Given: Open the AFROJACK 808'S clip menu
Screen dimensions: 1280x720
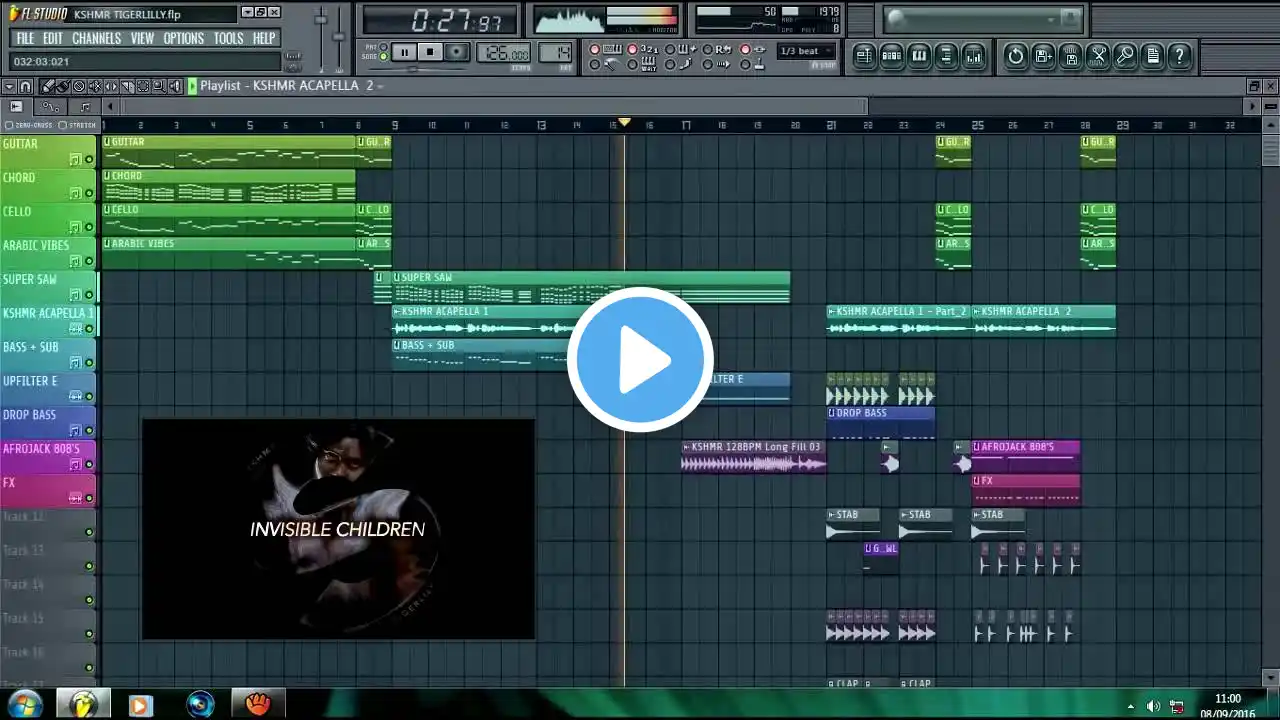Looking at the screenshot, I should tap(977, 447).
